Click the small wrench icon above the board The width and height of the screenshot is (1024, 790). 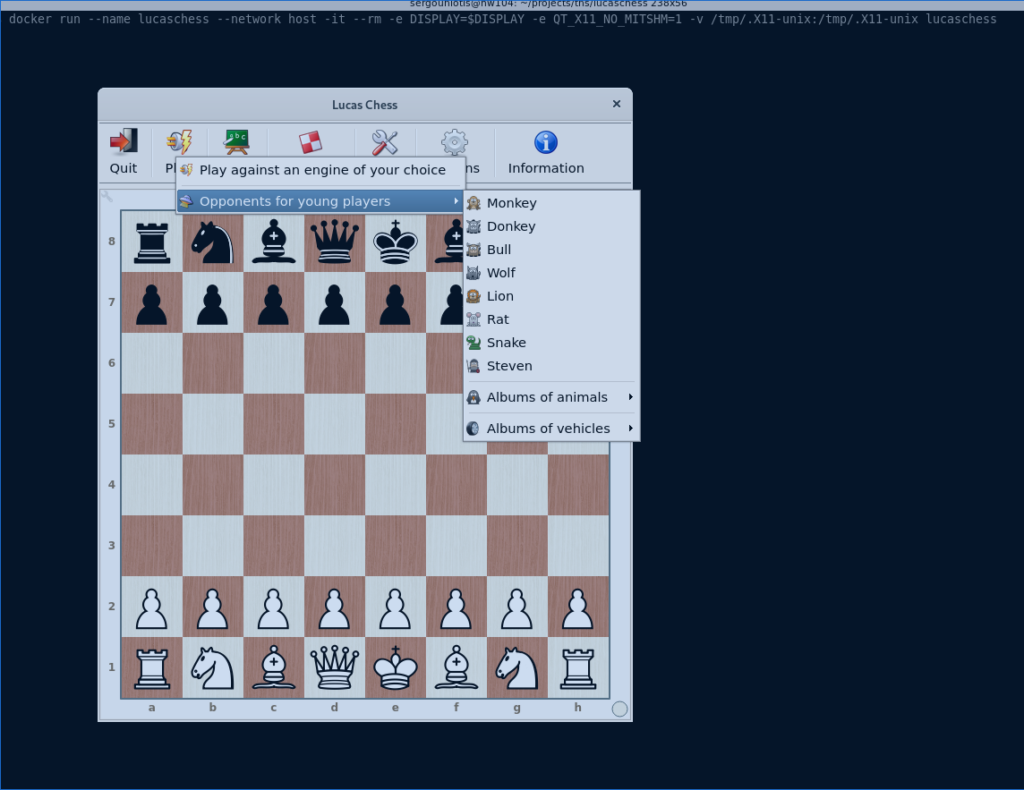(x=106, y=196)
